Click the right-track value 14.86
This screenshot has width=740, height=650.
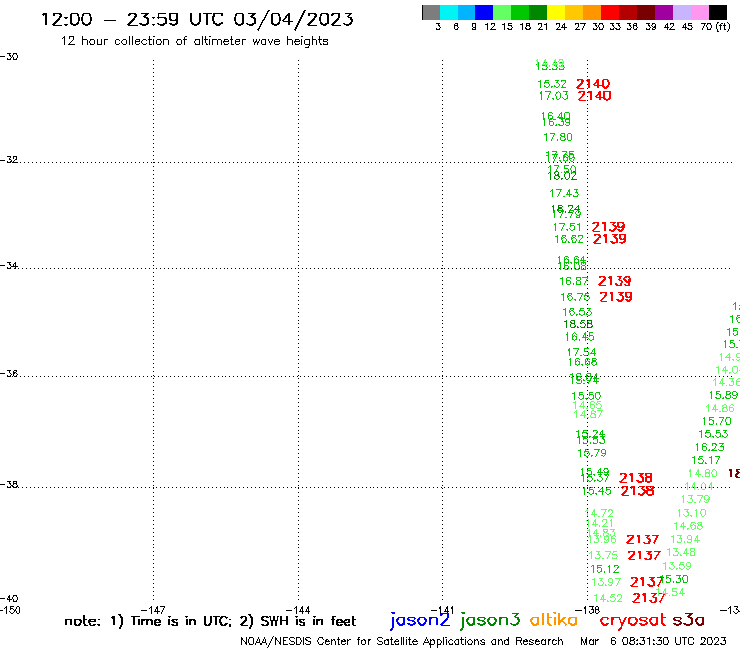click(x=720, y=408)
